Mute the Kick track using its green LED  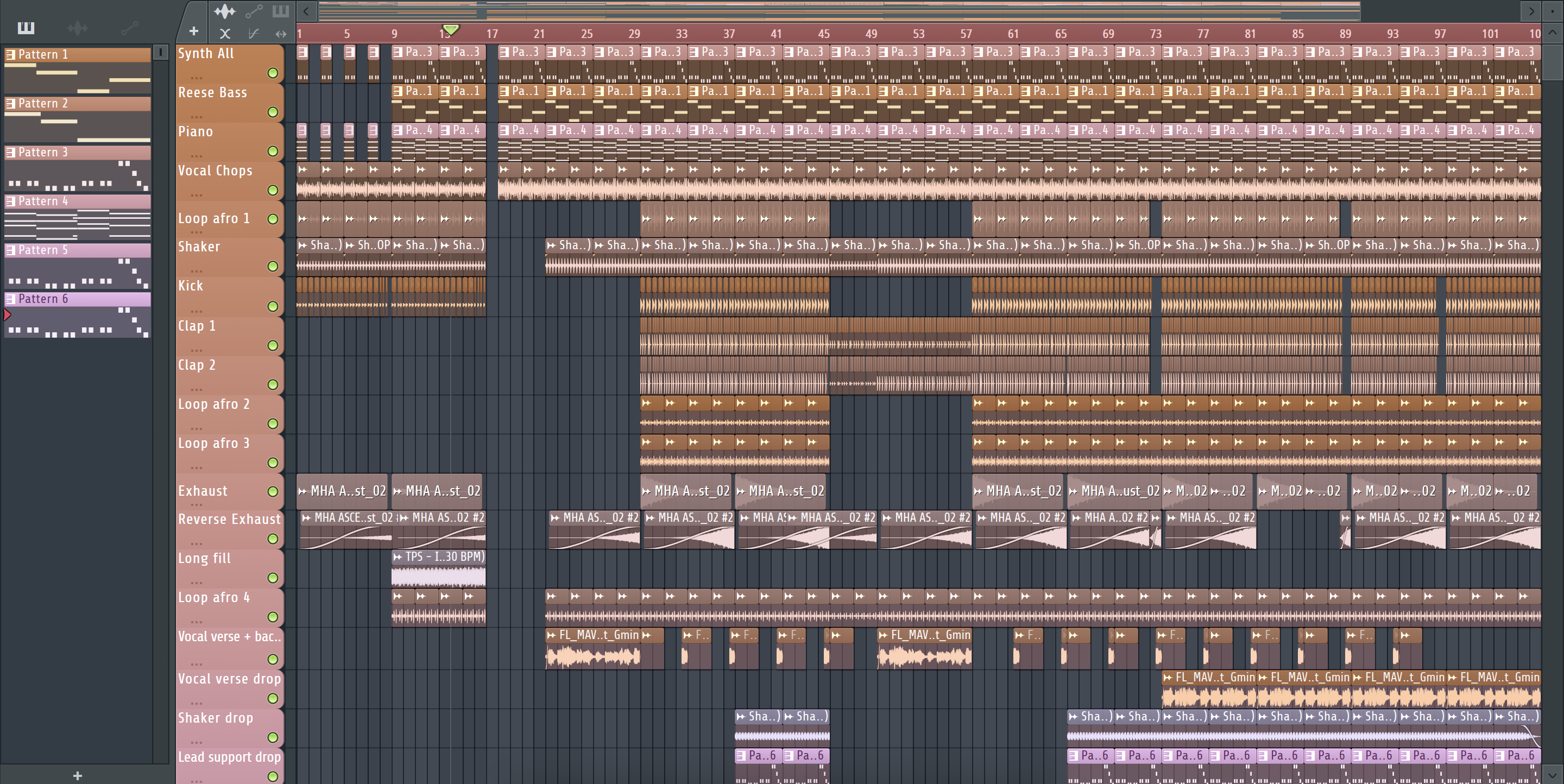click(x=273, y=306)
